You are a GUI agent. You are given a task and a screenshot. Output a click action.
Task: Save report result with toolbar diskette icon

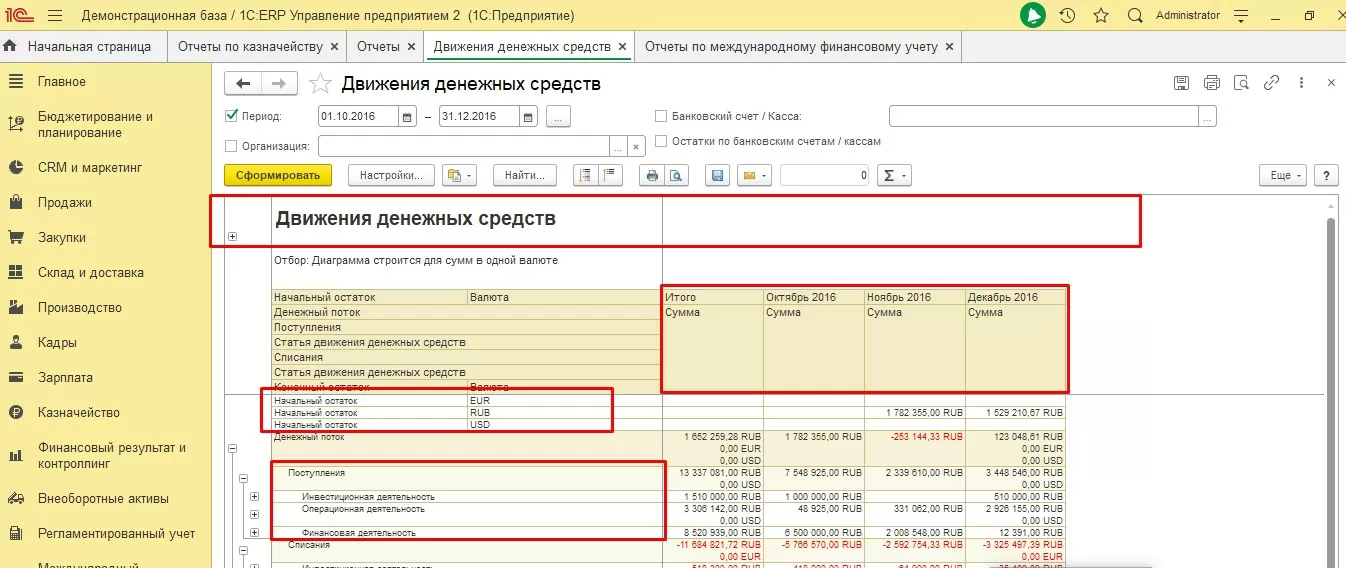click(x=717, y=175)
